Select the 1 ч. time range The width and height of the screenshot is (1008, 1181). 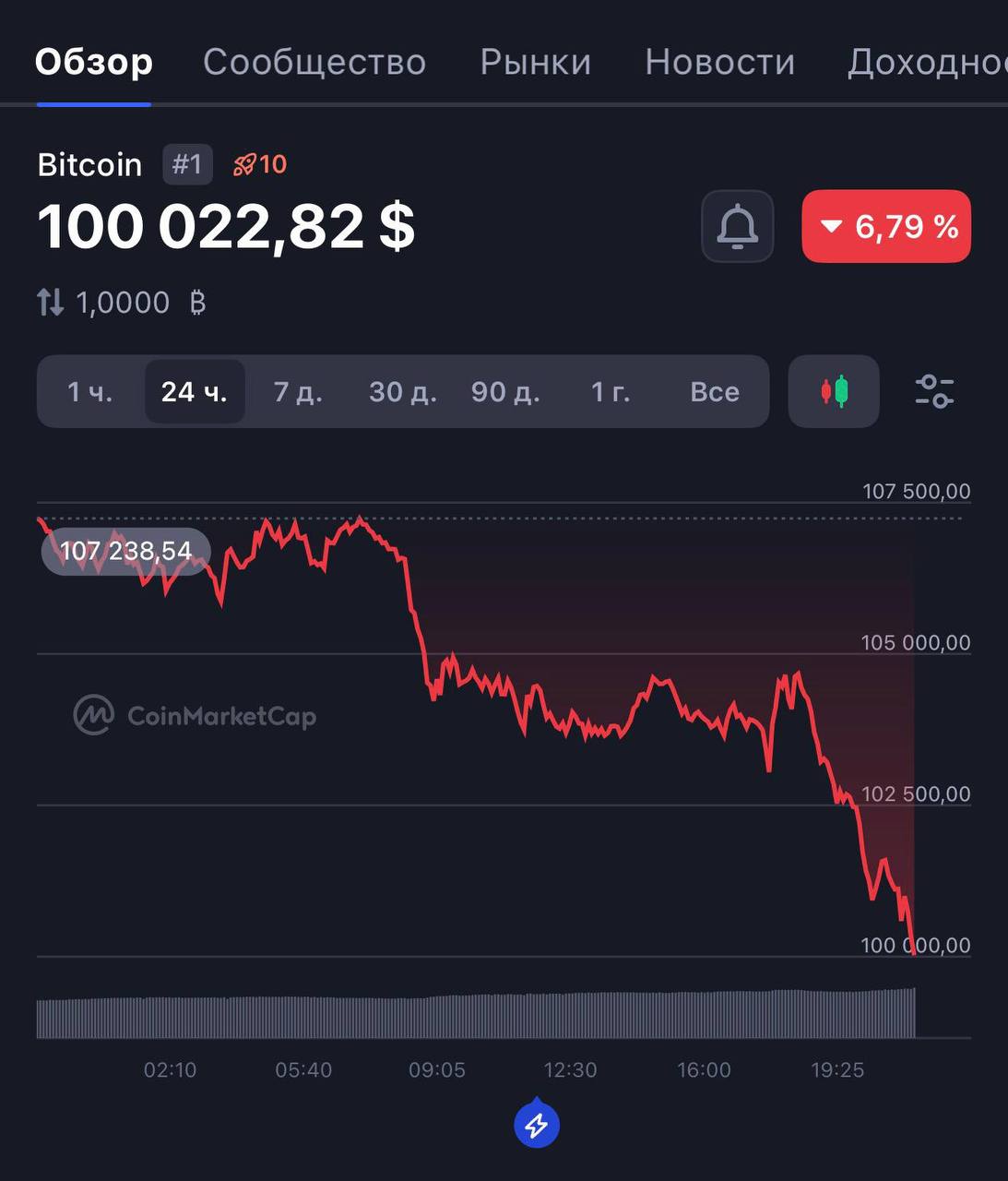[90, 392]
